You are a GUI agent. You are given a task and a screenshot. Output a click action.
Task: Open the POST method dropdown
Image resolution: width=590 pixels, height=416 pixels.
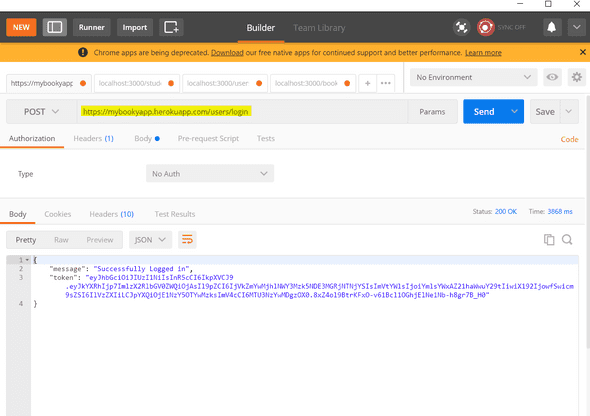(x=41, y=112)
